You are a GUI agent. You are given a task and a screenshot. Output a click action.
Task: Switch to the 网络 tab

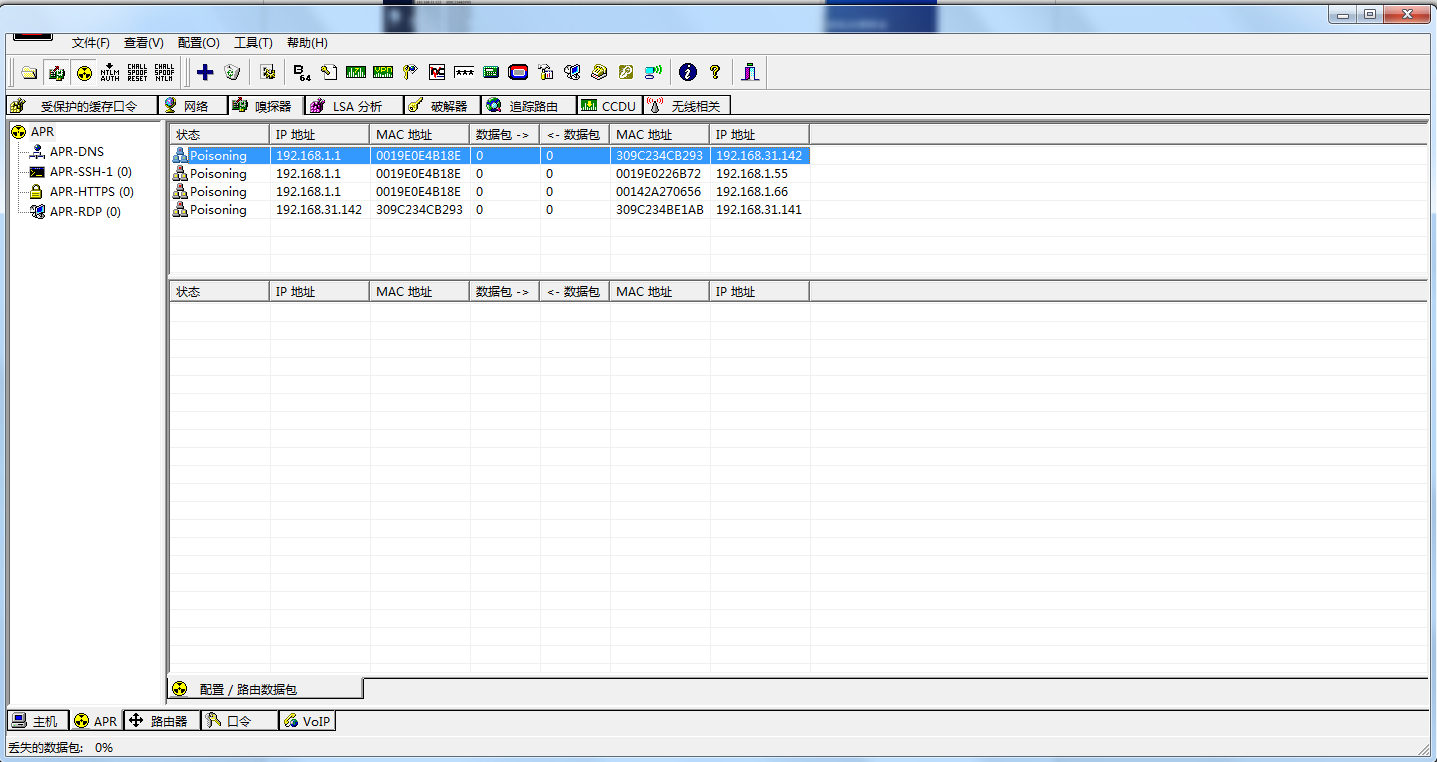pyautogui.click(x=193, y=106)
